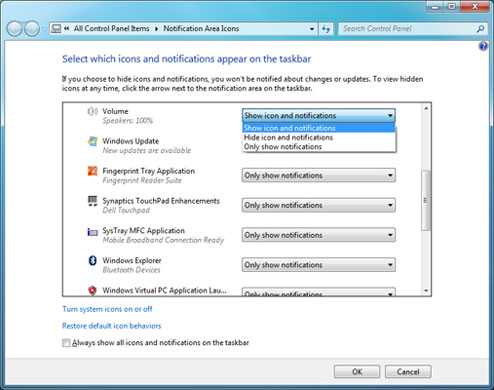
Task: Click the Speakers: 100% subtitle
Action: 128,121
